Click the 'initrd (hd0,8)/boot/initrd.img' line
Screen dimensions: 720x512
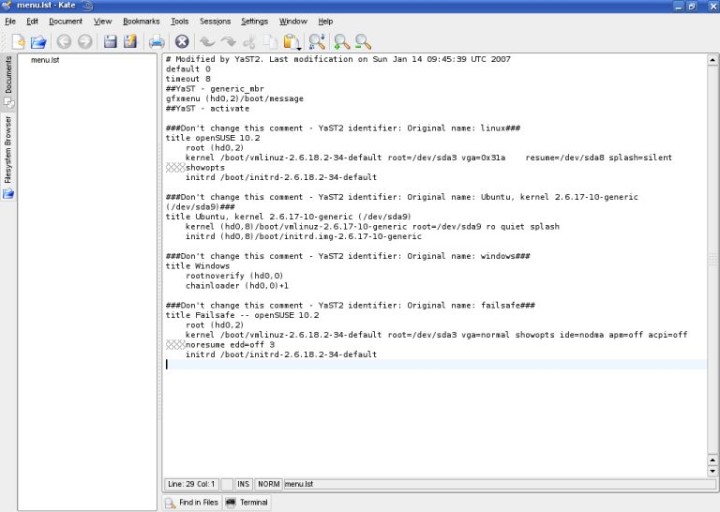[x=304, y=236]
